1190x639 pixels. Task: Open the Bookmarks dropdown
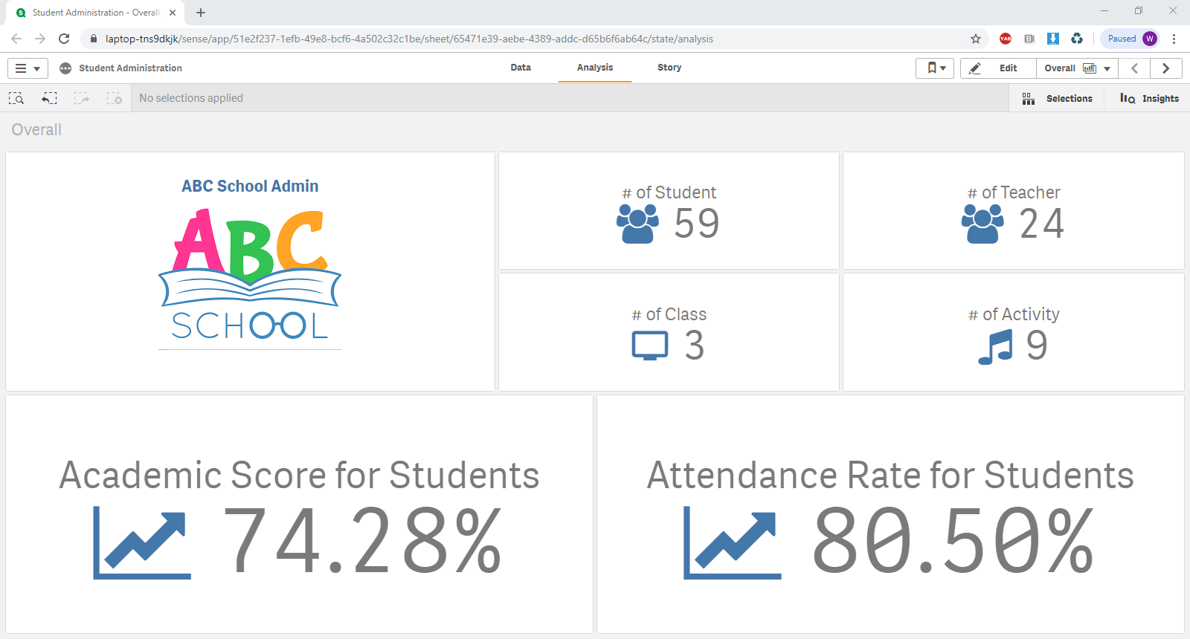(x=935, y=68)
